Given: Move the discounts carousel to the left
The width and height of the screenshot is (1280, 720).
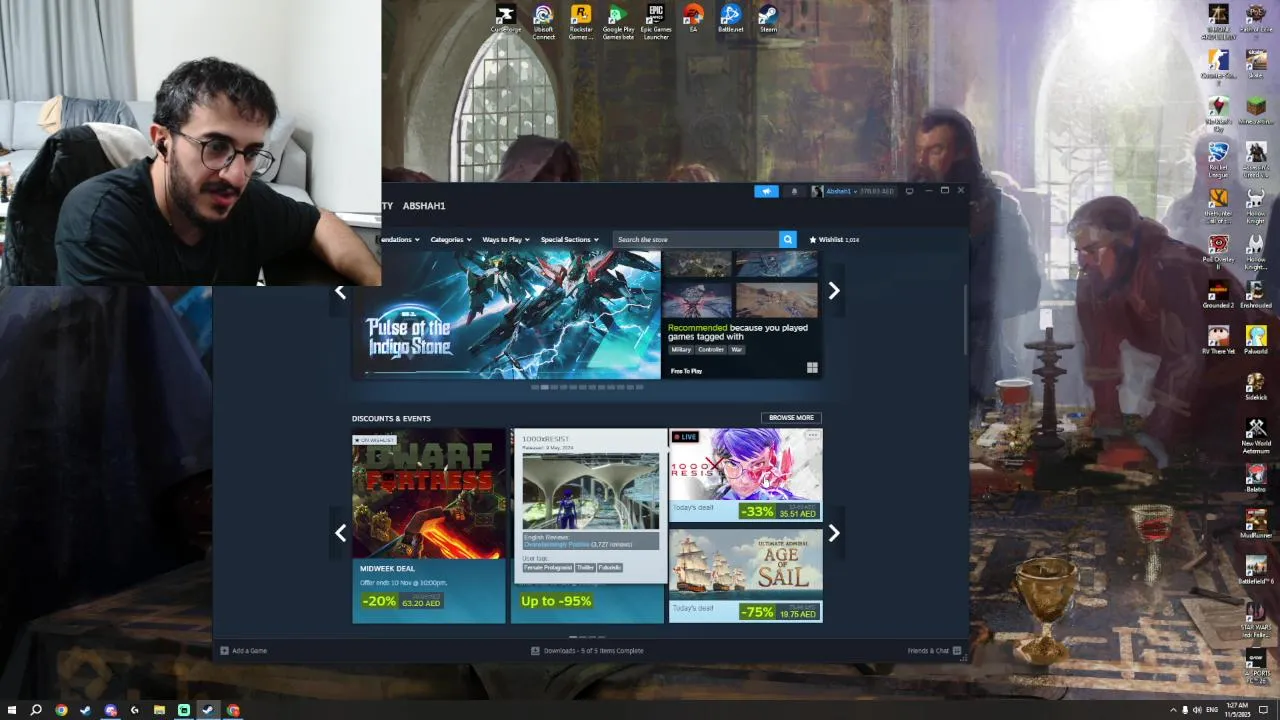Looking at the screenshot, I should (x=340, y=534).
